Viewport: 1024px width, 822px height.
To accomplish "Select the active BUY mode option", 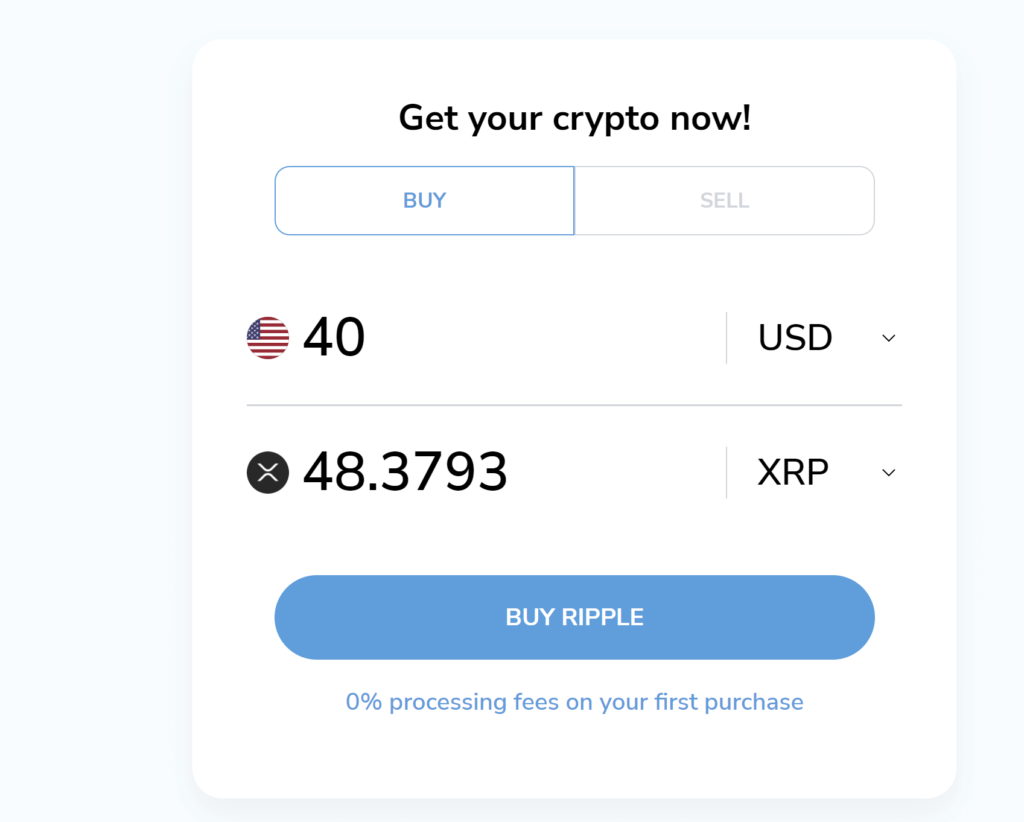I will (x=424, y=200).
